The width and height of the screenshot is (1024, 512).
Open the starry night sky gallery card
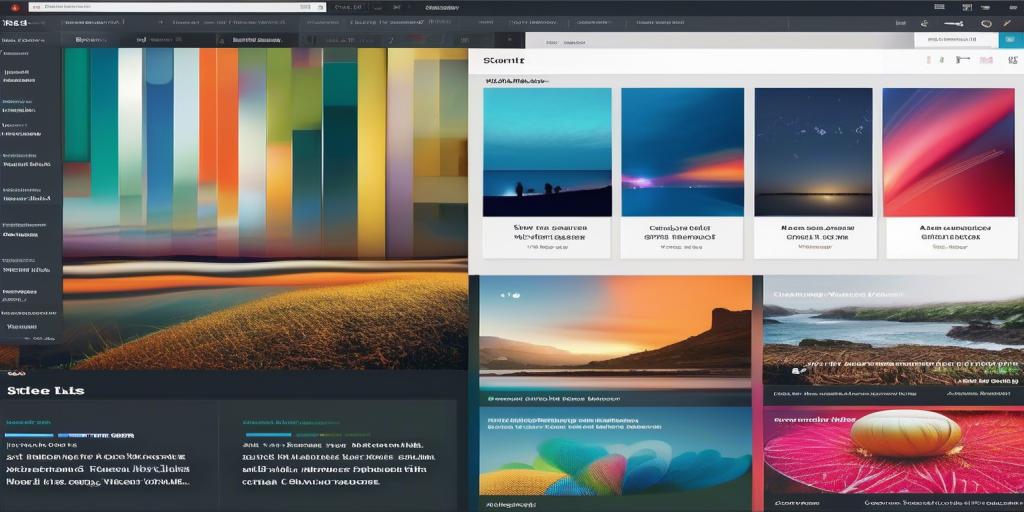coord(813,172)
